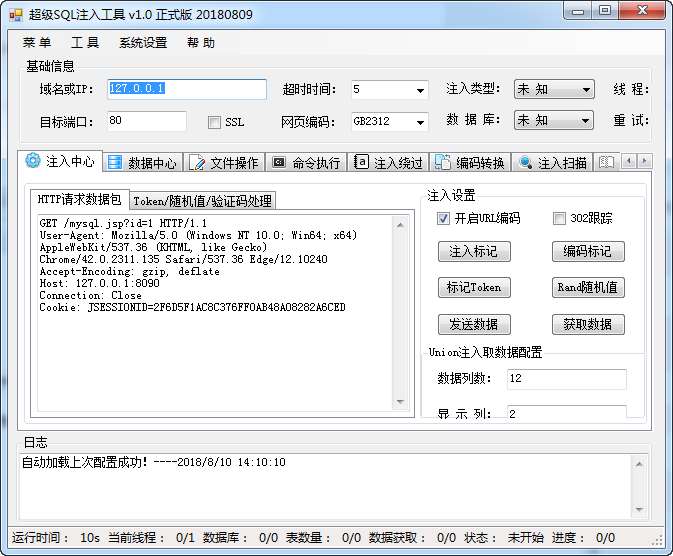Click the request packet scrollbar down arrow
This screenshot has height=556, width=673.
[x=401, y=402]
